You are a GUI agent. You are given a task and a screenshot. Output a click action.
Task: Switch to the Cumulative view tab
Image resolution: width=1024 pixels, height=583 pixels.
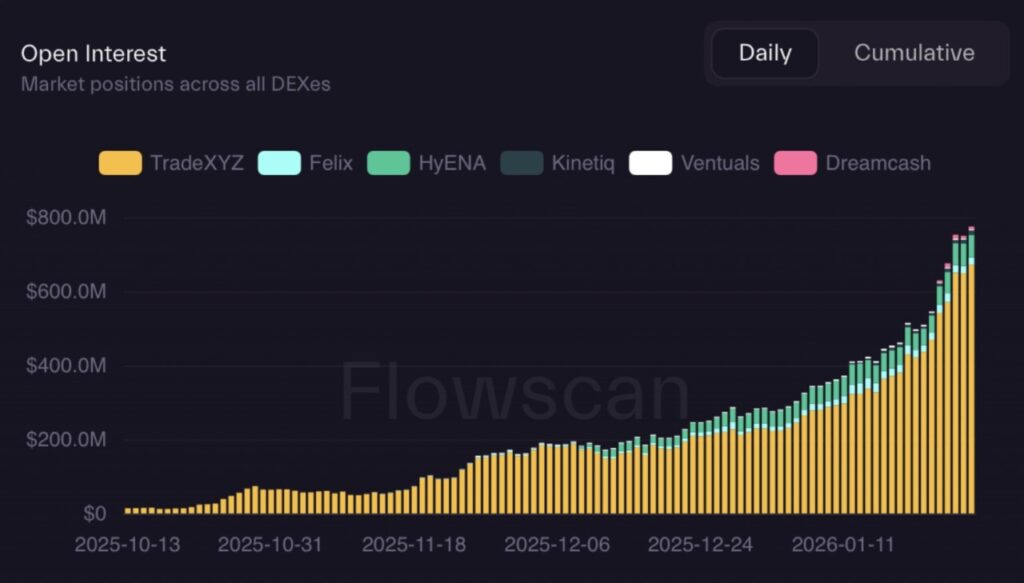point(913,54)
